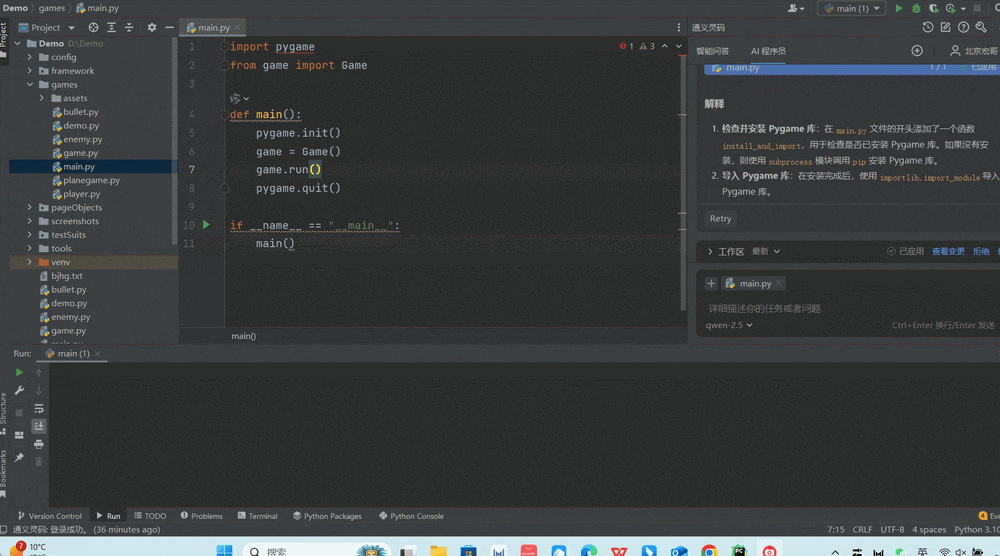This screenshot has height=556, width=1000.
Task: Switch to the 智能问答 tab
Action: coord(712,51)
